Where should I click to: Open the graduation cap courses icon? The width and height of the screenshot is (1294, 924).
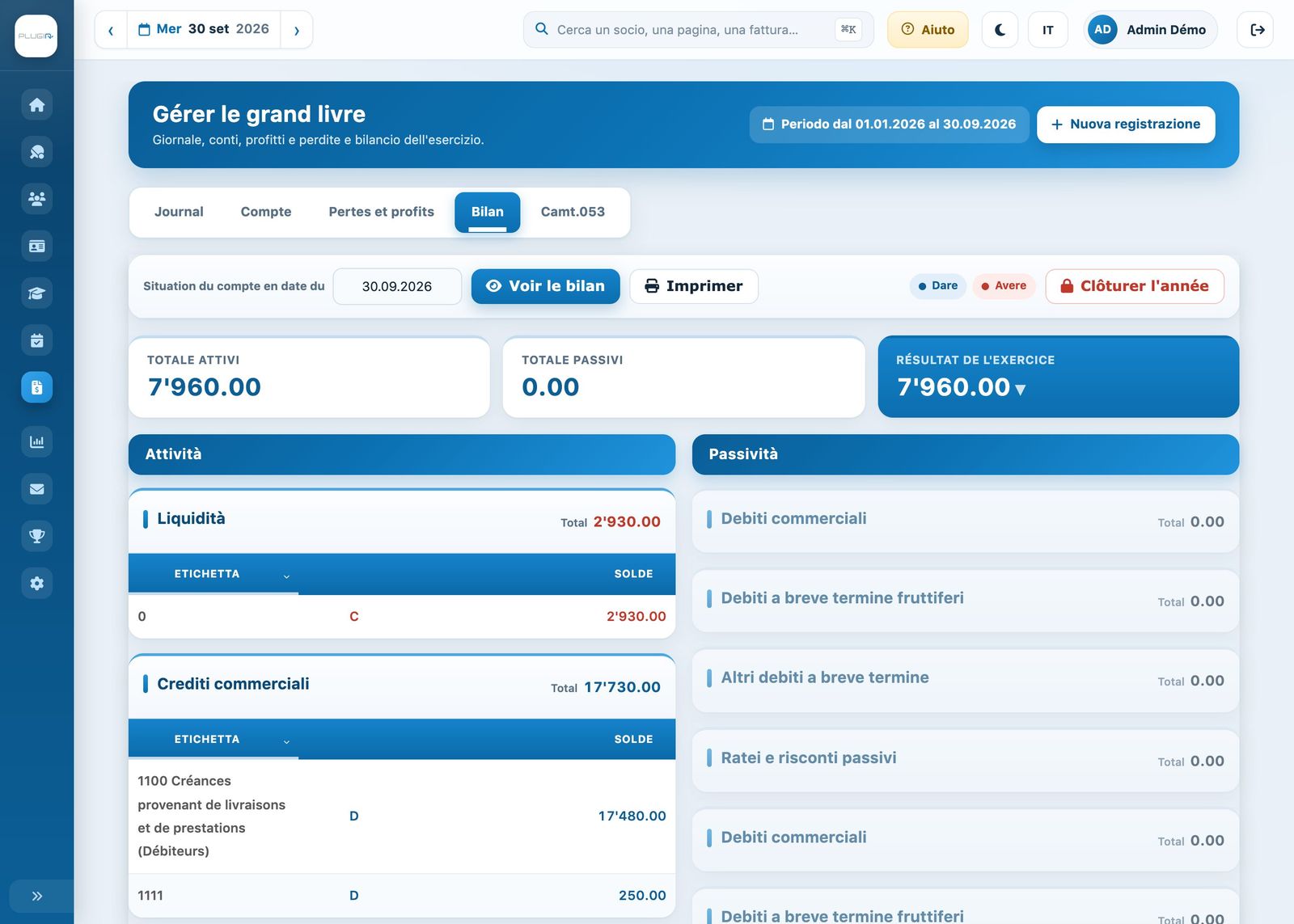pos(36,293)
